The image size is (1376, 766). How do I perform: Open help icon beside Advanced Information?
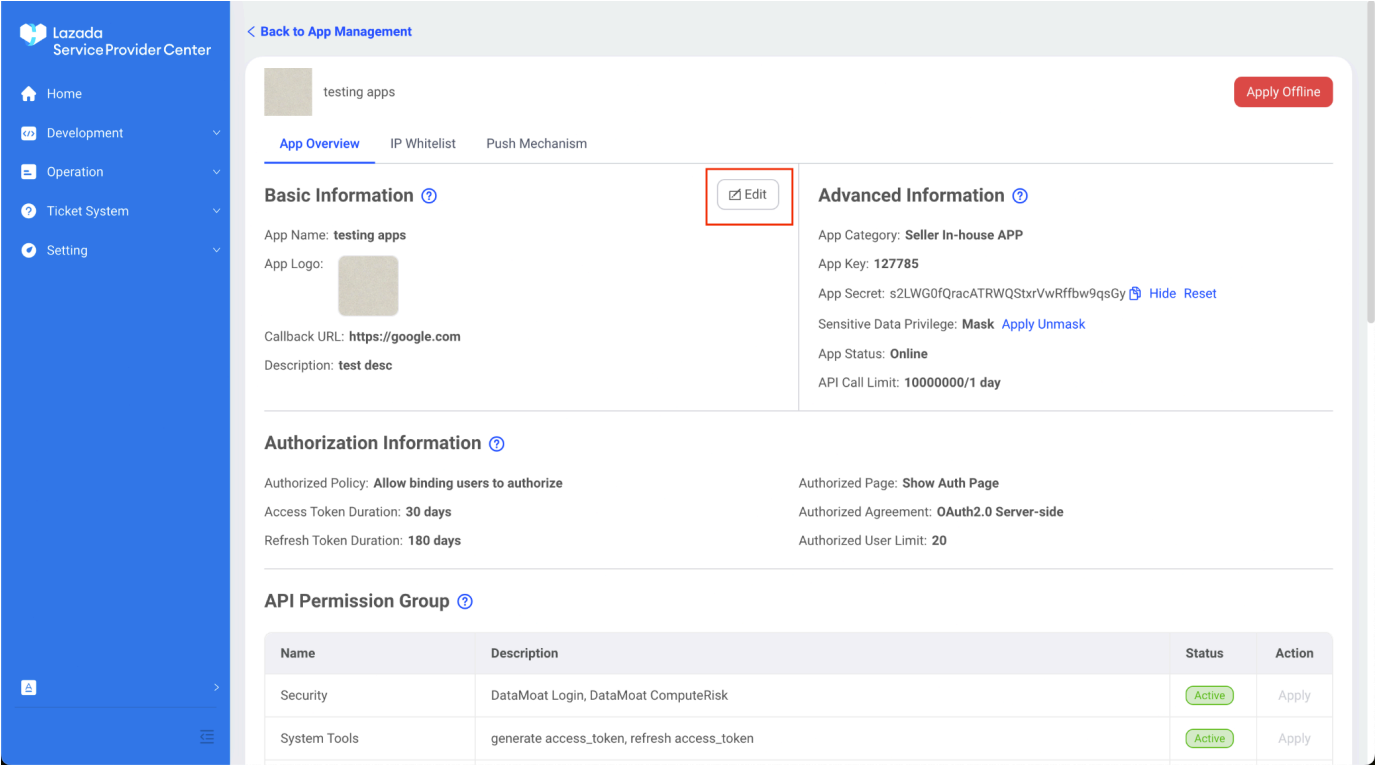coord(1020,196)
